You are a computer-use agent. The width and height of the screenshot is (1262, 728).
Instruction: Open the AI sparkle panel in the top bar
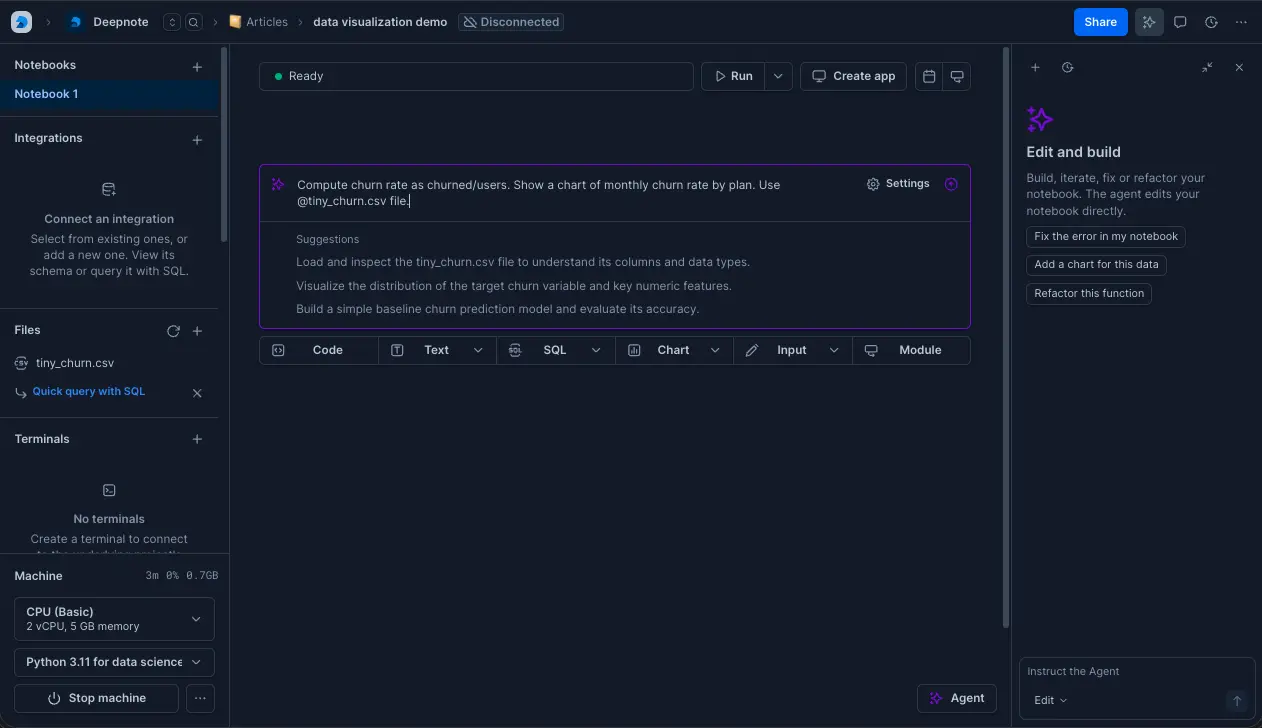pyautogui.click(x=1148, y=21)
